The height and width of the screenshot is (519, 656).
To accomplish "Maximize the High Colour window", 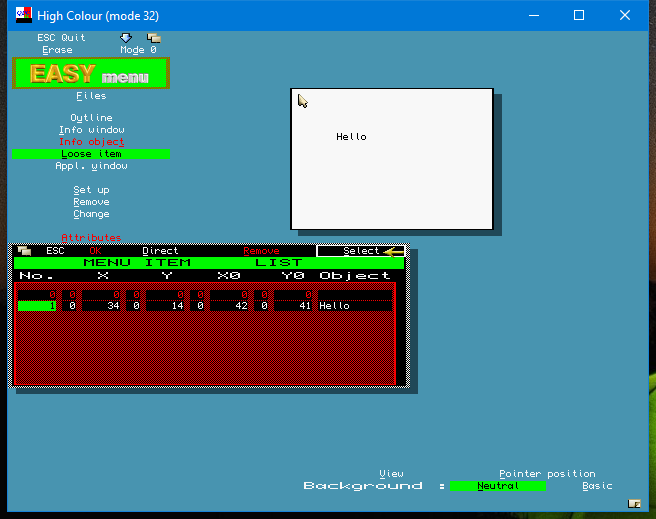I will [579, 15].
